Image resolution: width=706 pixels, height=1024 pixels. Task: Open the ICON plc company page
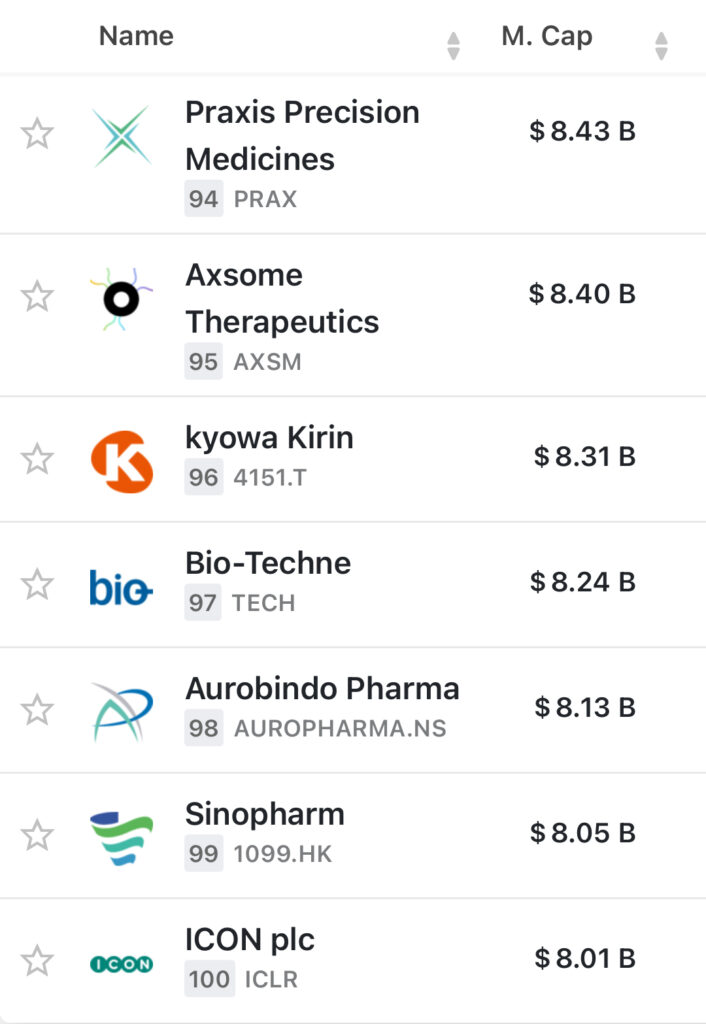click(250, 940)
